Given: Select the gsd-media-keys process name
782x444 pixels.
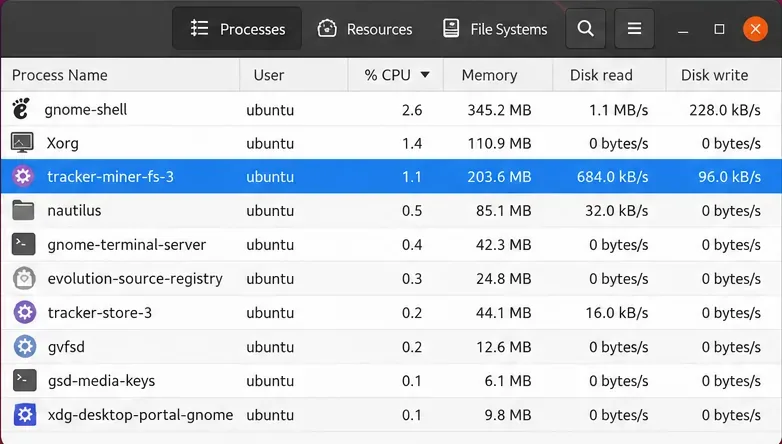Looking at the screenshot, I should 101,381.
